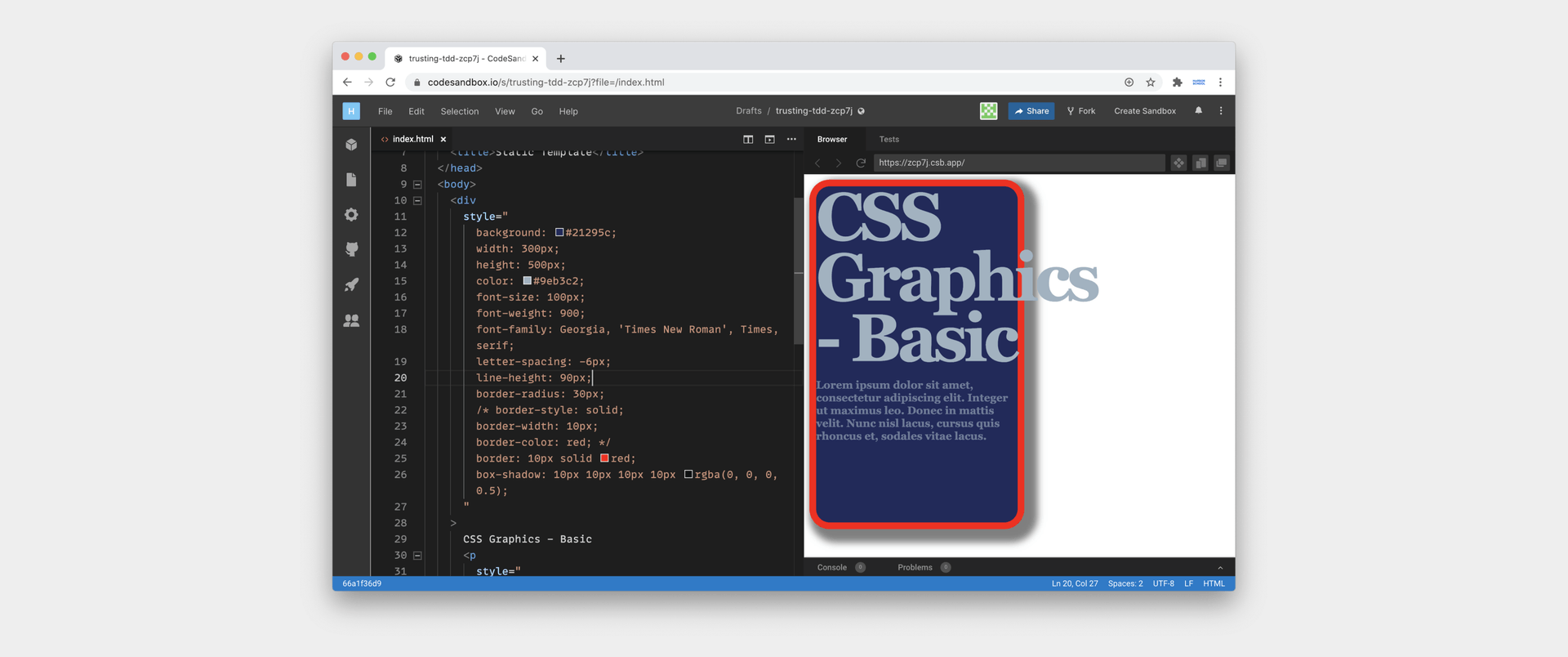Click the preview move-pane icon
Viewport: 1568px width, 657px height.
pos(1178,163)
